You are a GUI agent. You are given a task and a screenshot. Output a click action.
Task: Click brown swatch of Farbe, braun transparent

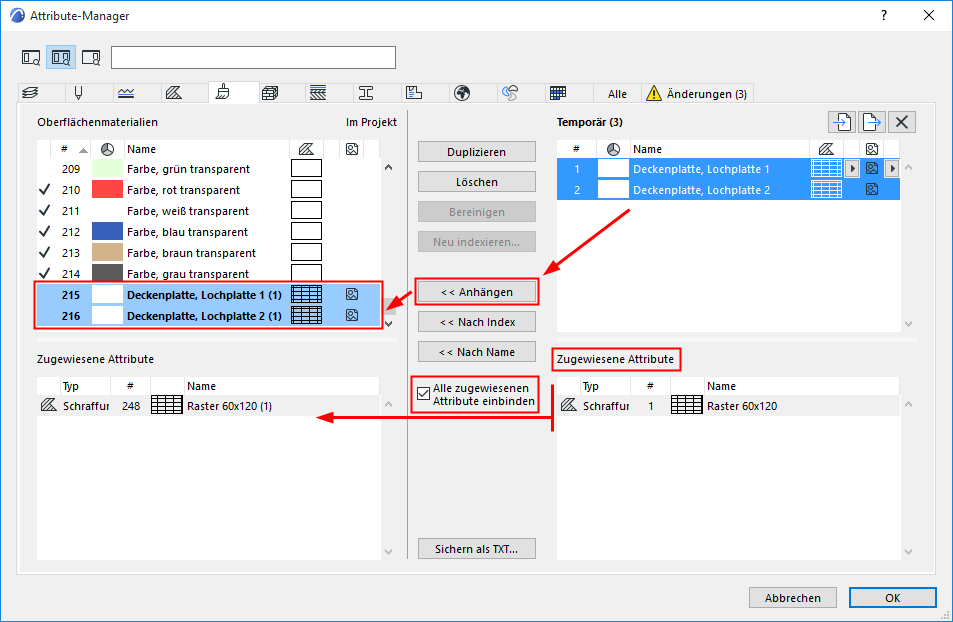(108, 252)
